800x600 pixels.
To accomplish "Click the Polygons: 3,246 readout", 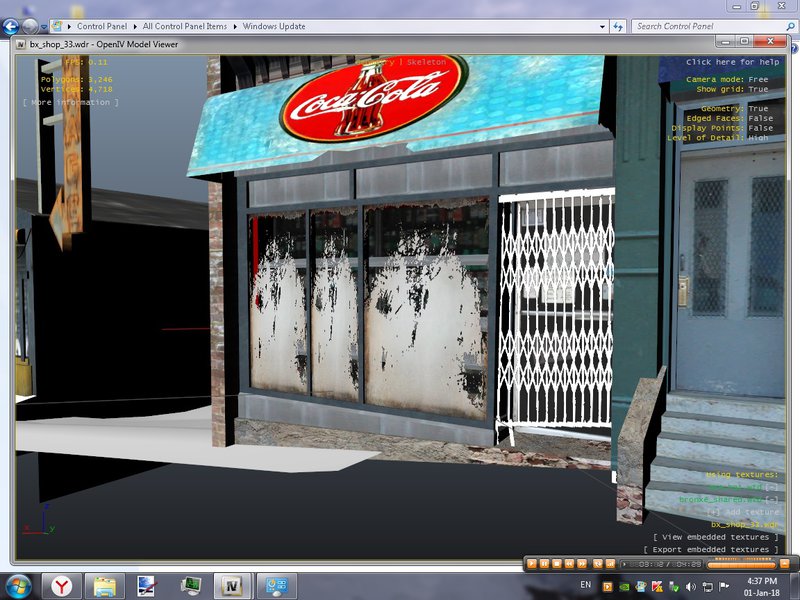I will [77, 79].
